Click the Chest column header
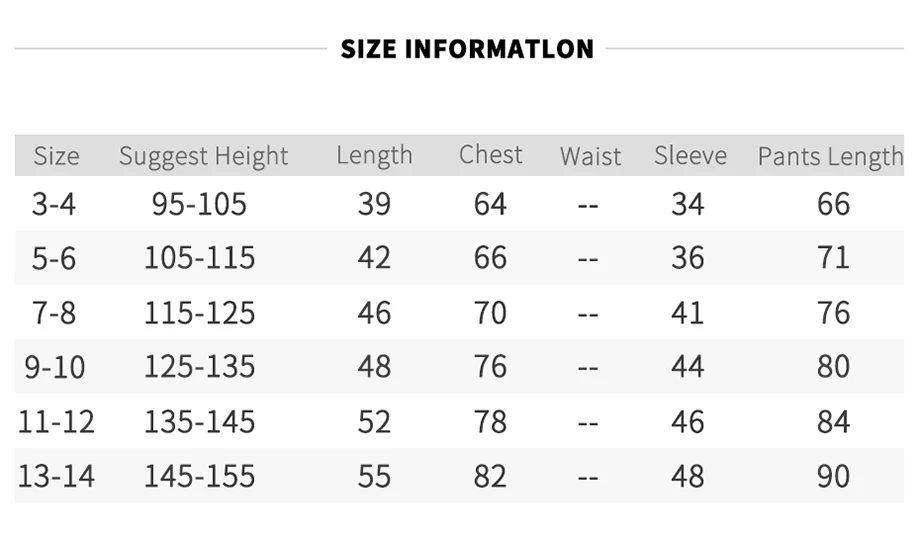Image resolution: width=920 pixels, height=547 pixels. tap(491, 155)
